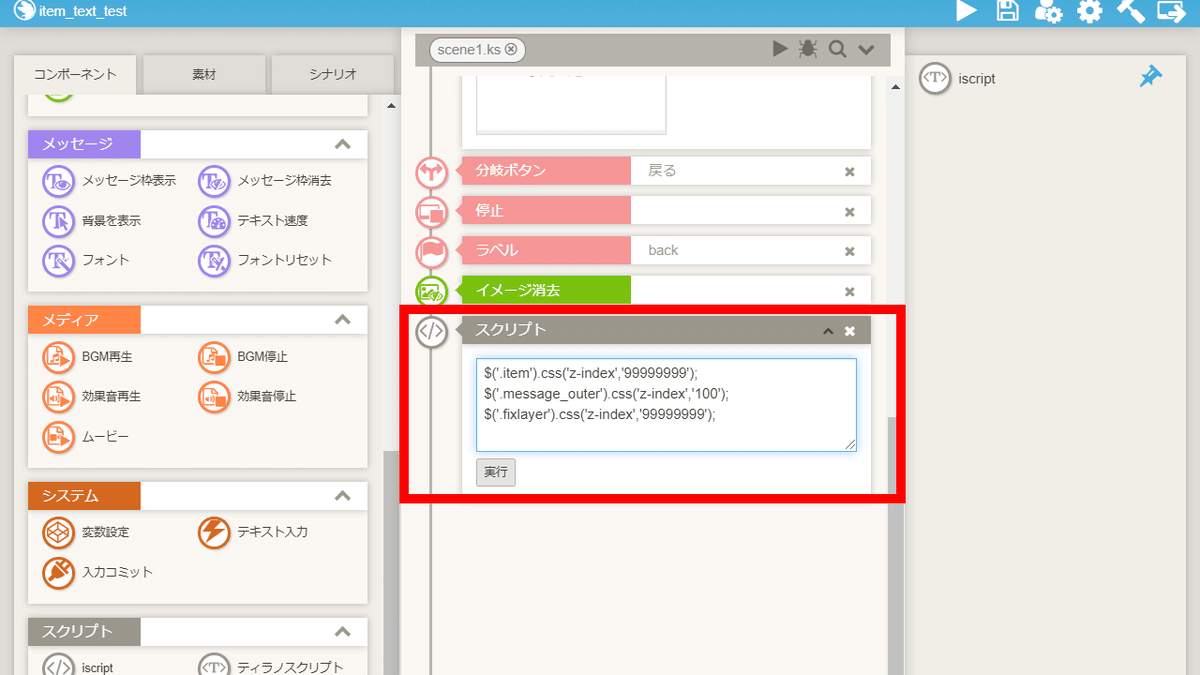Click the export arrow icon in top bar
1200x675 pixels.
[1171, 11]
